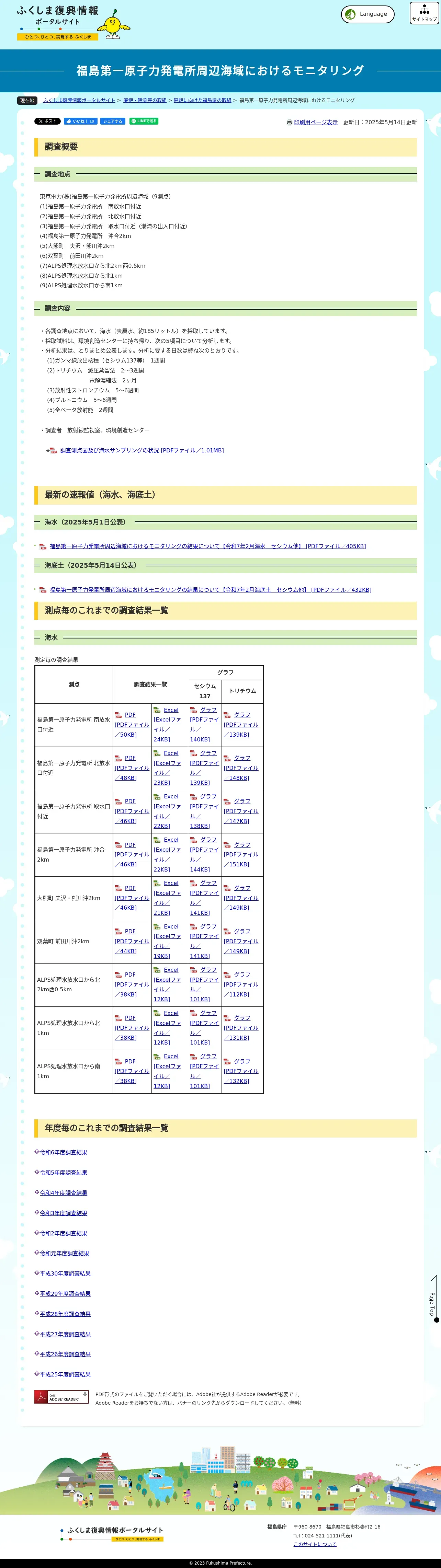Open 令和4年度調査結果 link
The image size is (441, 1568).
[x=63, y=1193]
